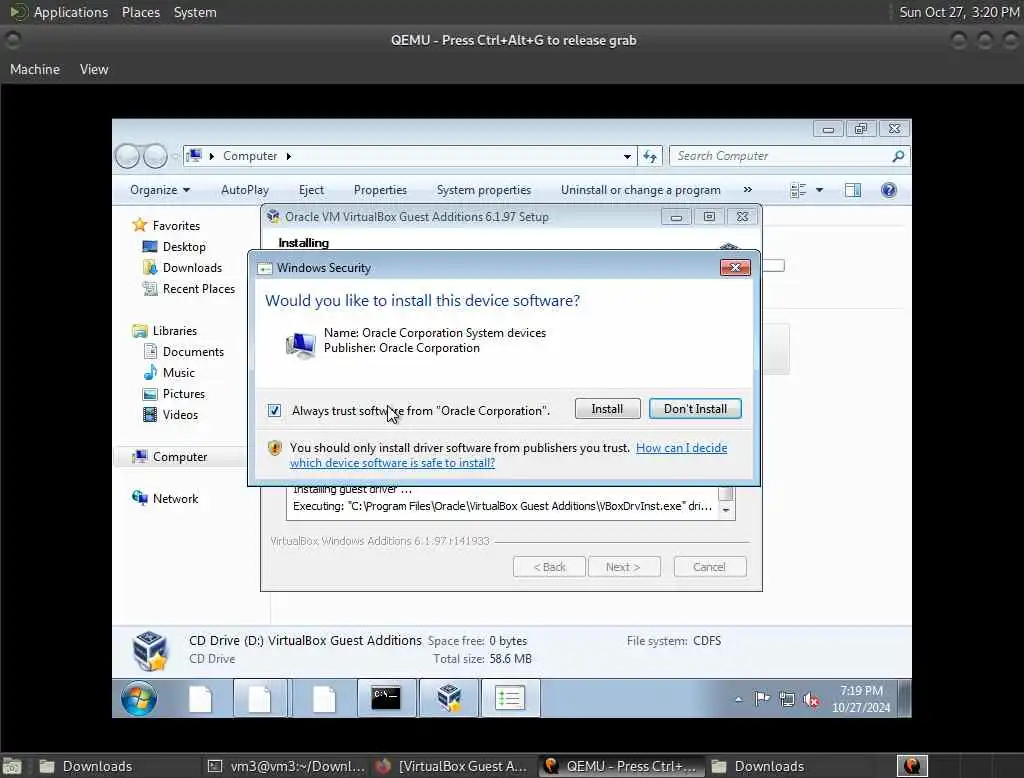This screenshot has width=1024, height=778.
Task: Open the host Applications menu
Action: (x=71, y=12)
